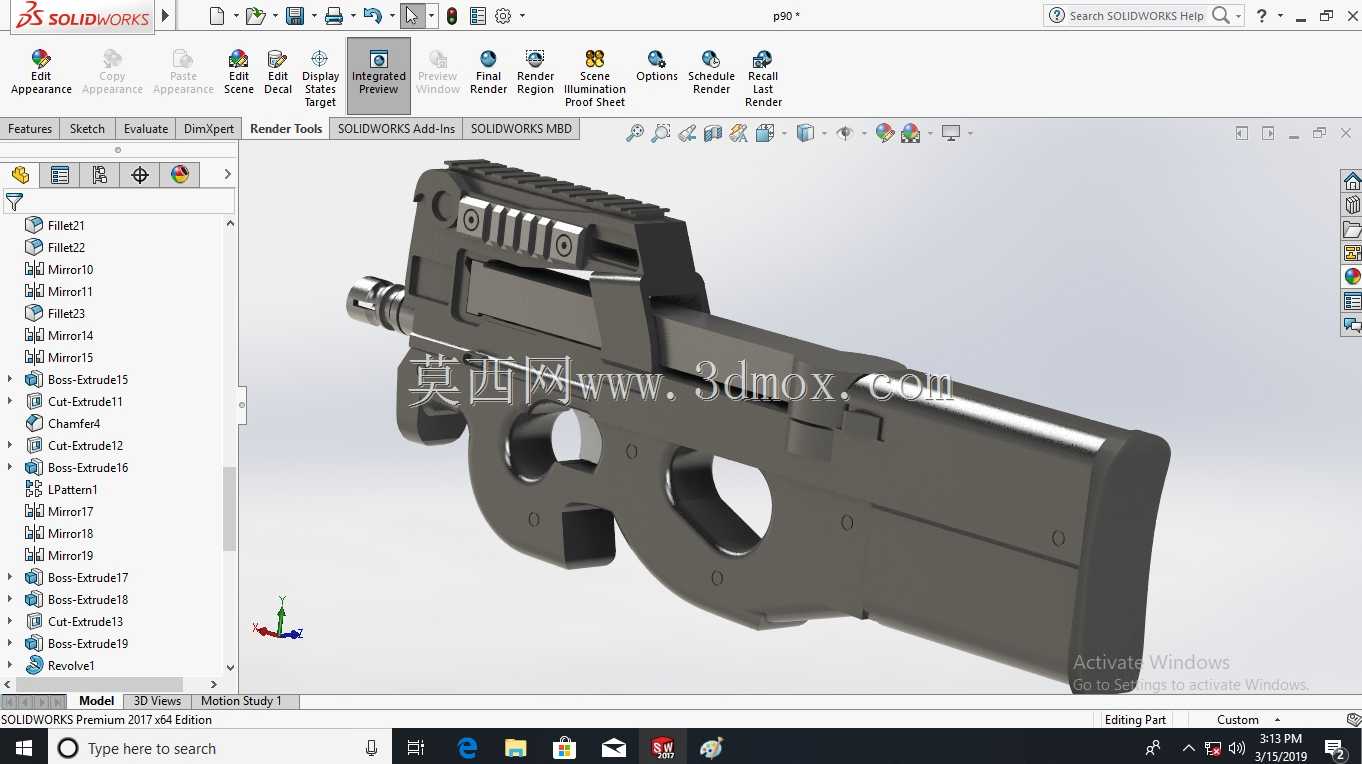Open Schedule Render dialog
This screenshot has height=764, width=1362.
click(x=711, y=72)
